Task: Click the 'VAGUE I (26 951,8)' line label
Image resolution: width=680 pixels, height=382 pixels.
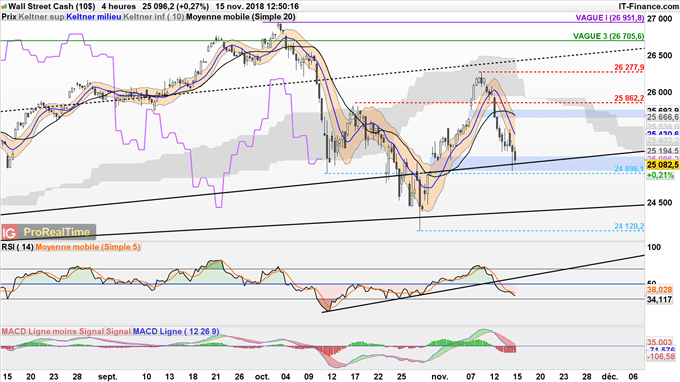Action: coord(610,18)
